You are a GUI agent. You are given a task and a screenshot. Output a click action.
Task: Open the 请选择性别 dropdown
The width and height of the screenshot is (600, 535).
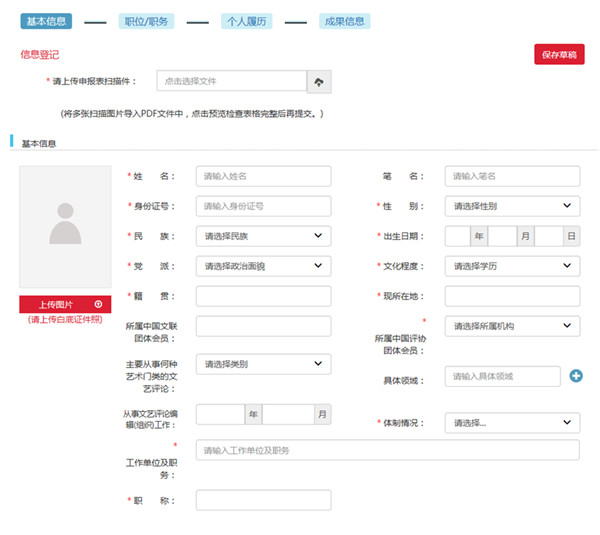(x=512, y=206)
